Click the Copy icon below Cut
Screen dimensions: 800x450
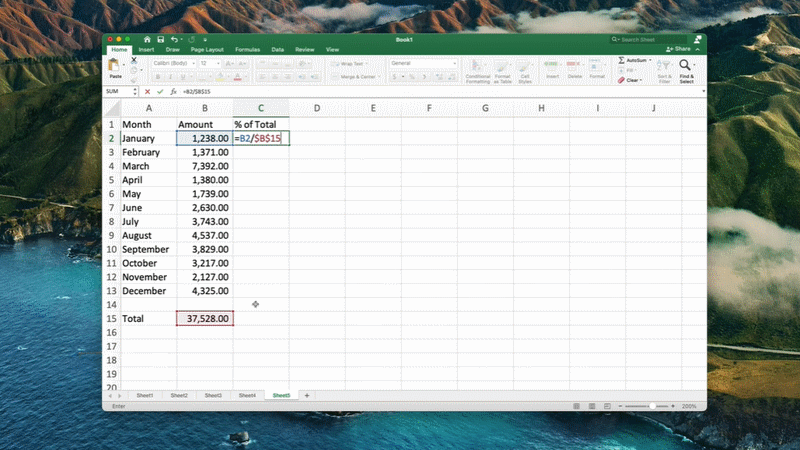coord(134,70)
